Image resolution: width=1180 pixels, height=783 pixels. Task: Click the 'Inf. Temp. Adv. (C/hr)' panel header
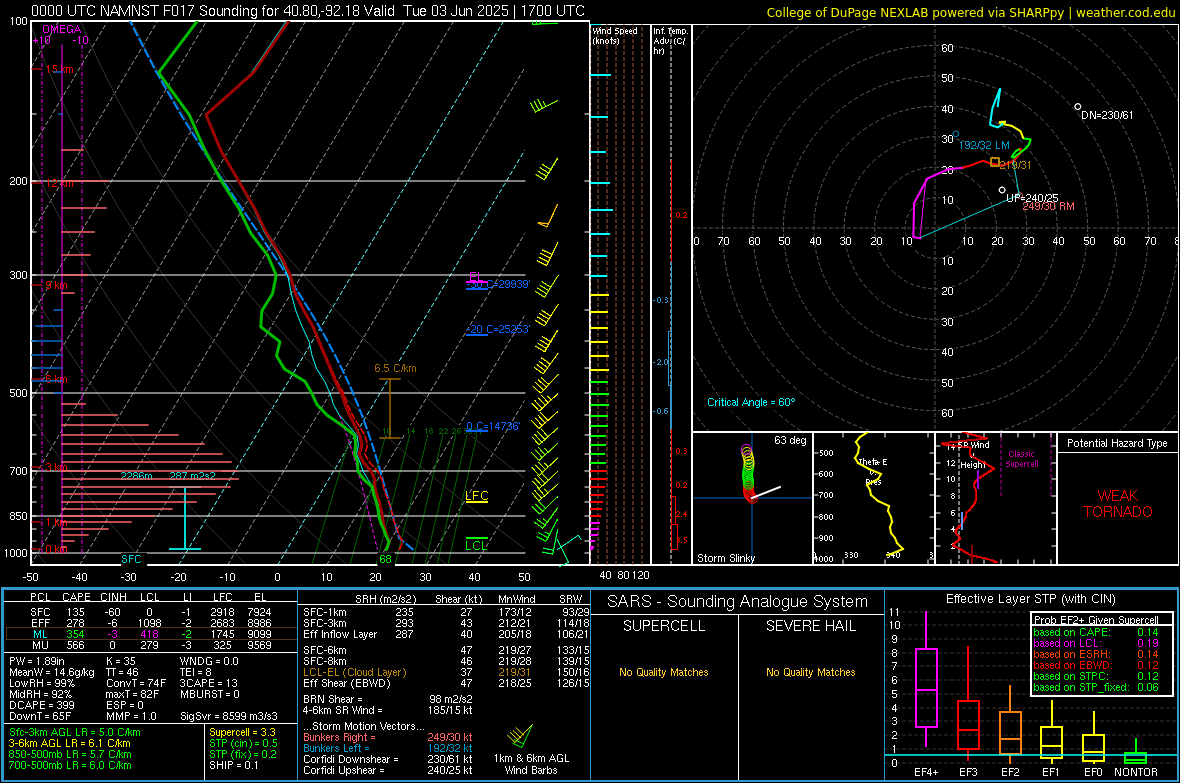coord(670,41)
